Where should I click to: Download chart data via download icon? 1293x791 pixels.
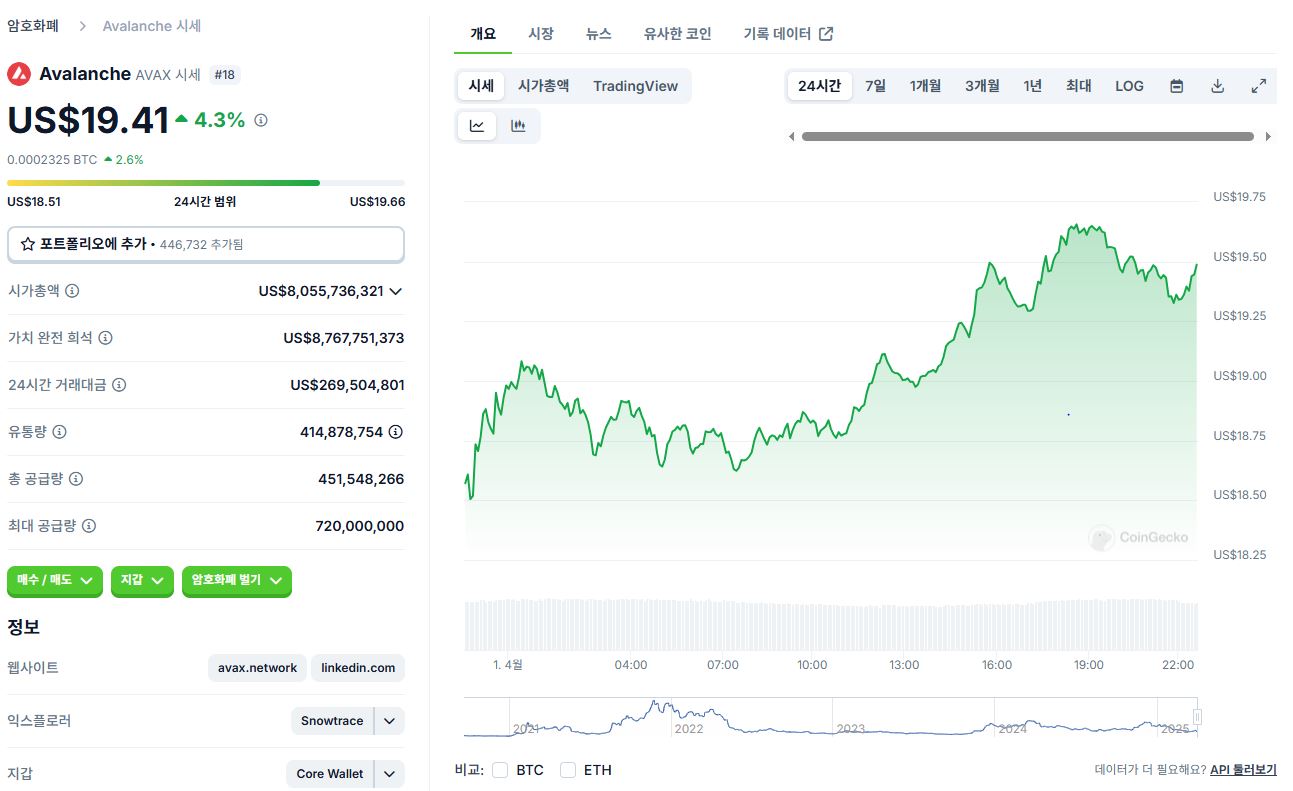point(1218,86)
